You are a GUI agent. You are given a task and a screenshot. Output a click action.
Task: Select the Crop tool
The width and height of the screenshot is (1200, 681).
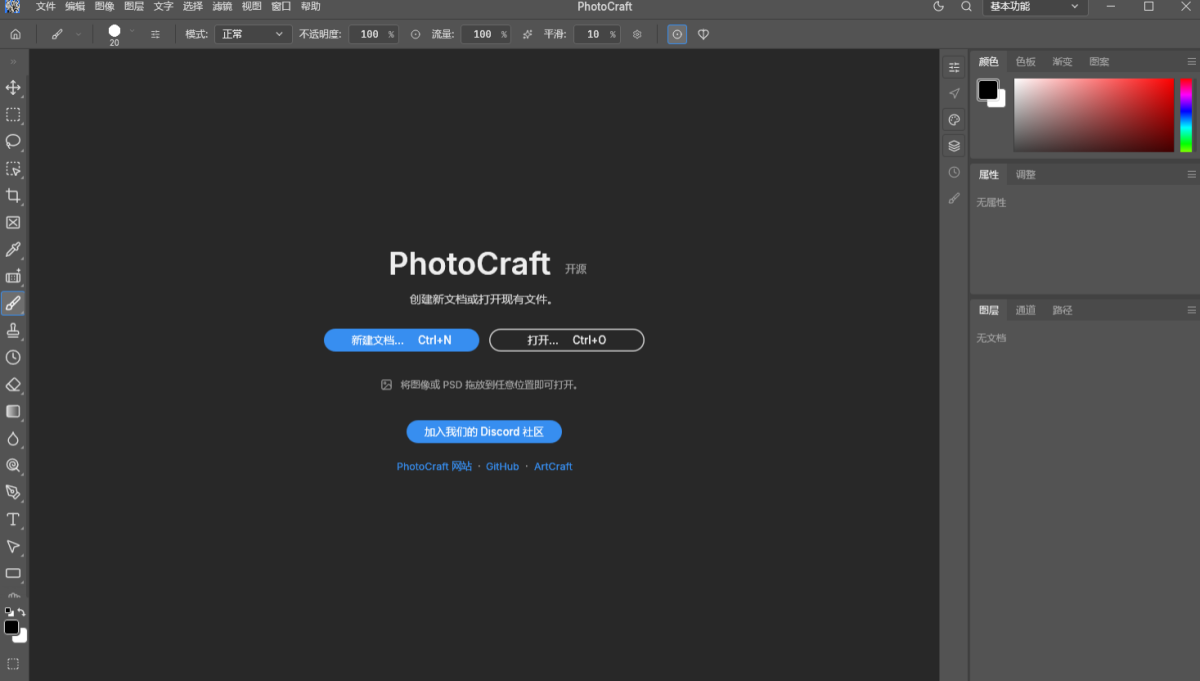point(13,196)
